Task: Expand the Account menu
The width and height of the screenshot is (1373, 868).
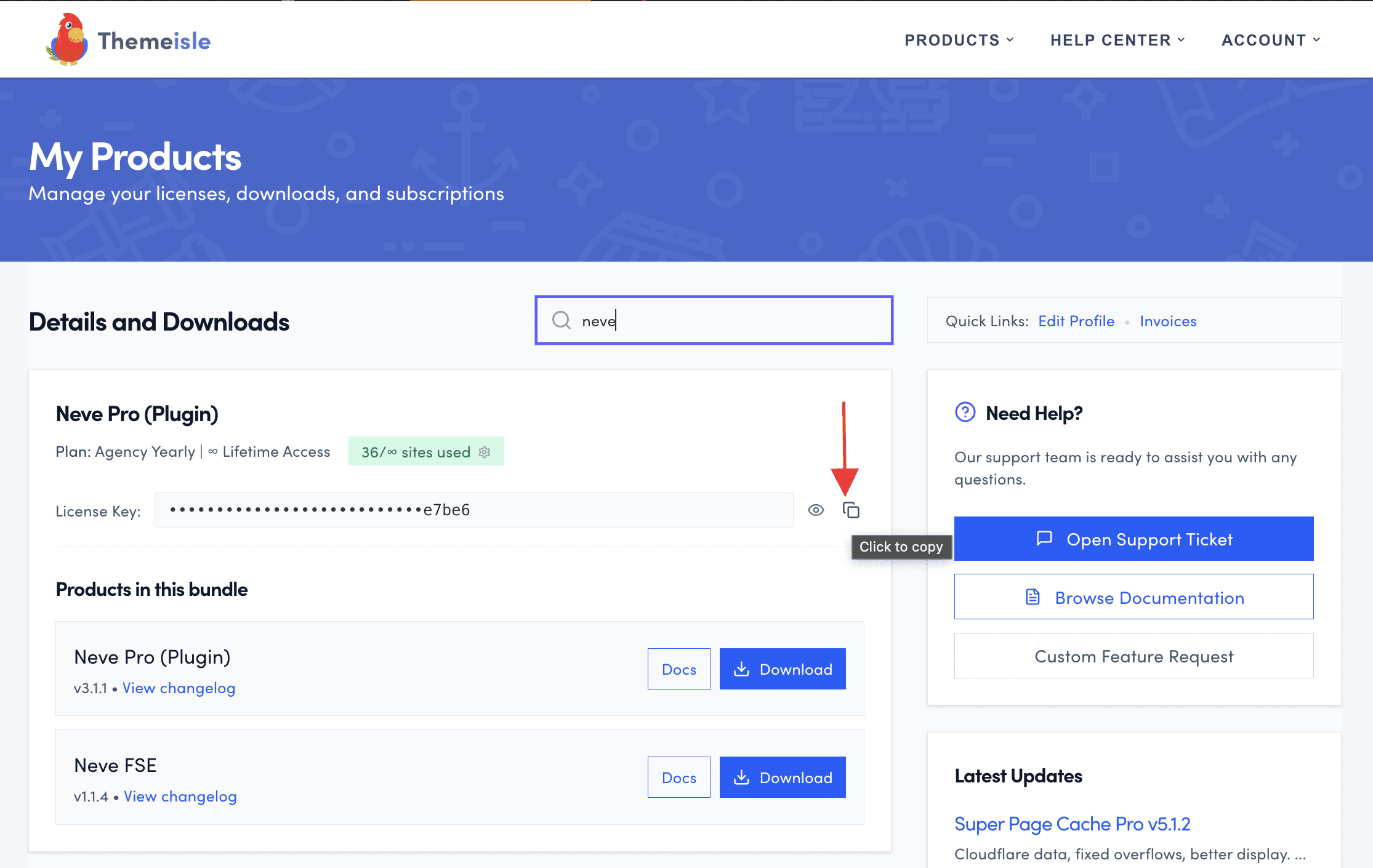Action: (x=1270, y=40)
